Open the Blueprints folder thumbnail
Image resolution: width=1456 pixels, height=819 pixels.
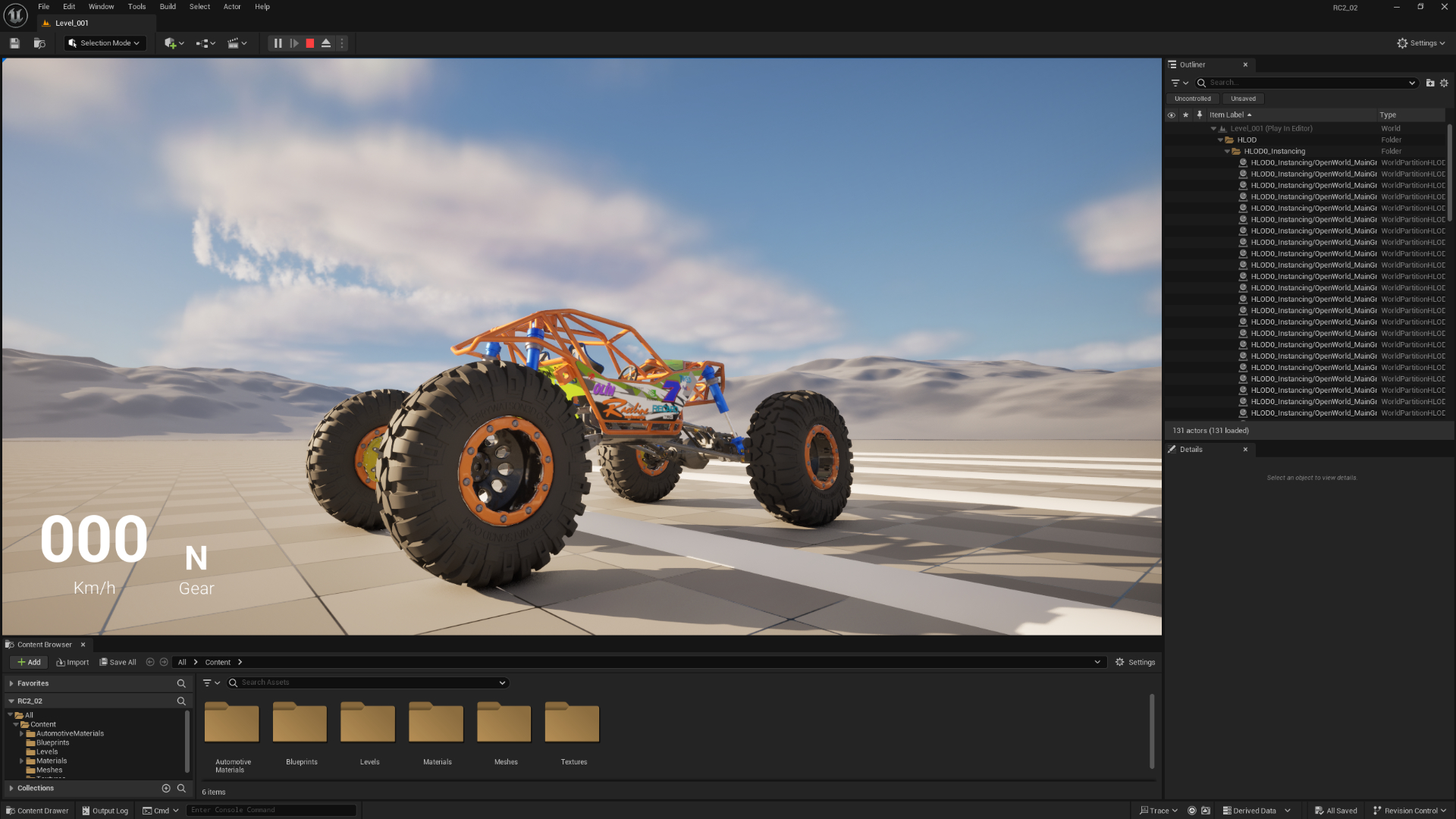click(300, 724)
